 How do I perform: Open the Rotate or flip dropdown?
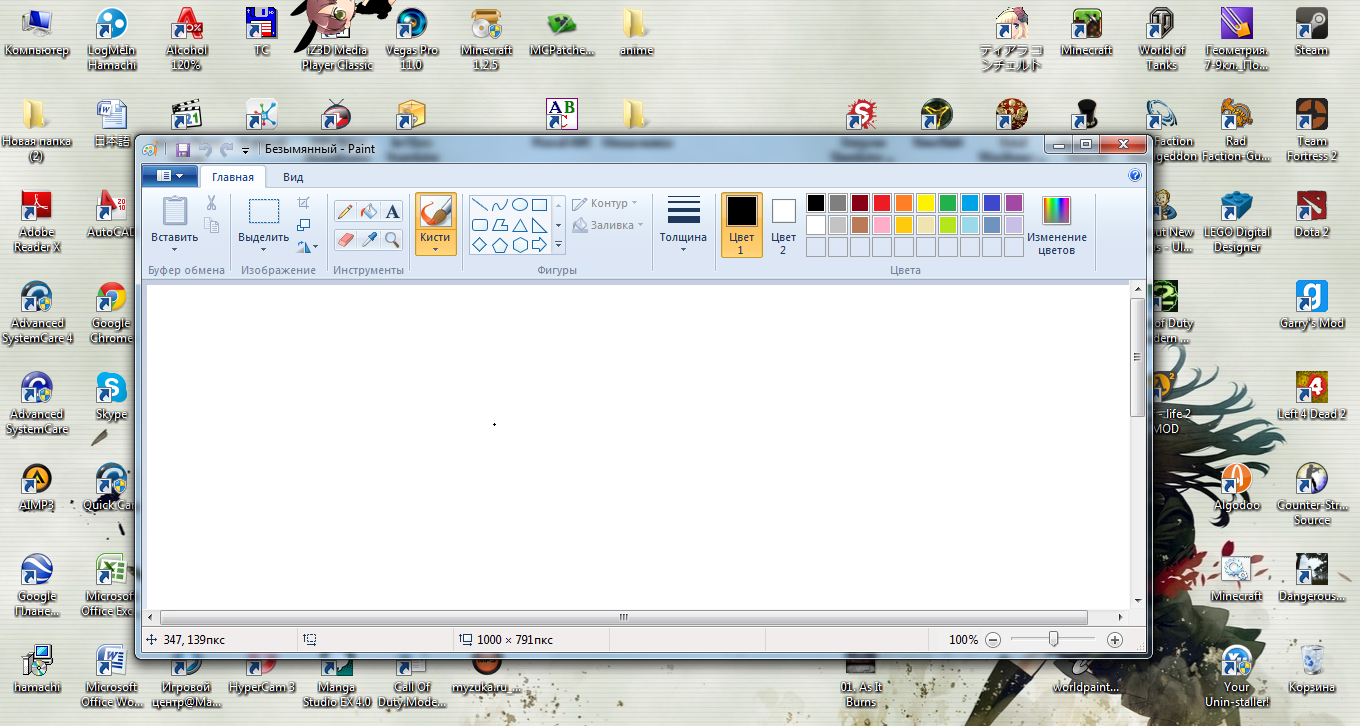click(308, 246)
